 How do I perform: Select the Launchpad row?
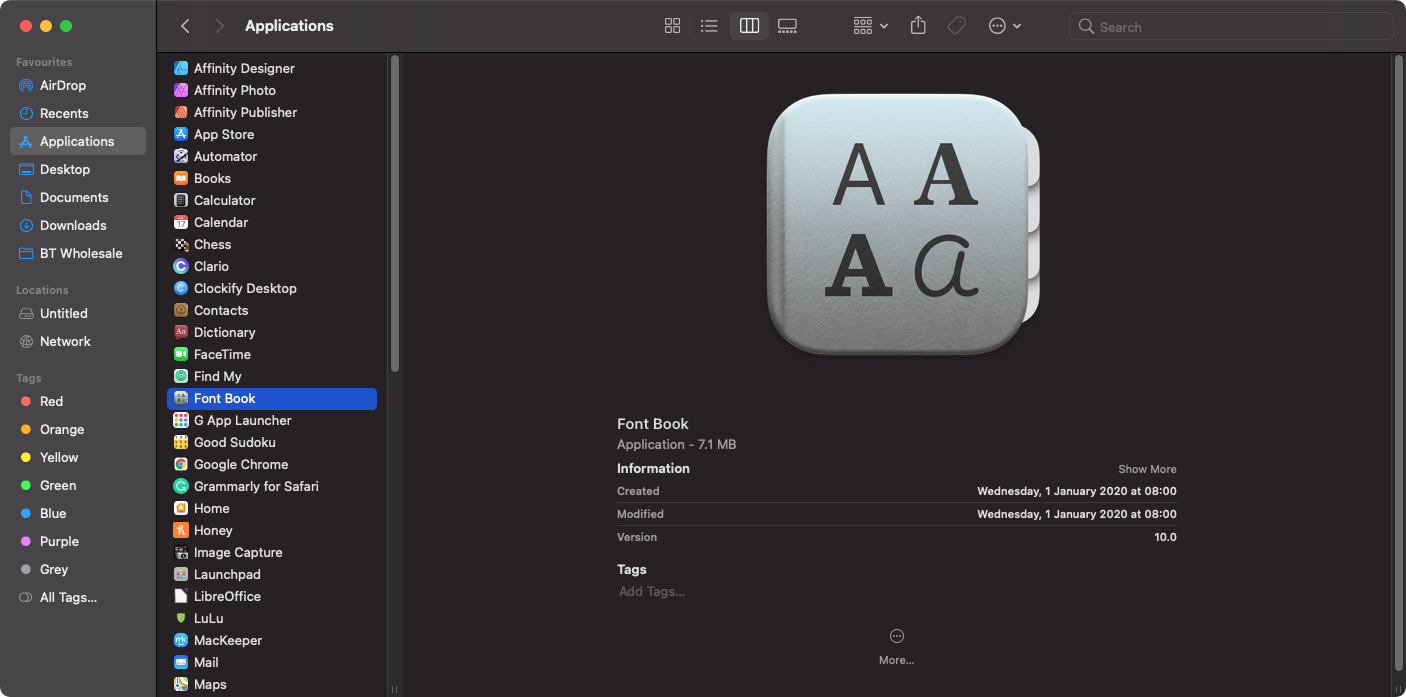272,574
